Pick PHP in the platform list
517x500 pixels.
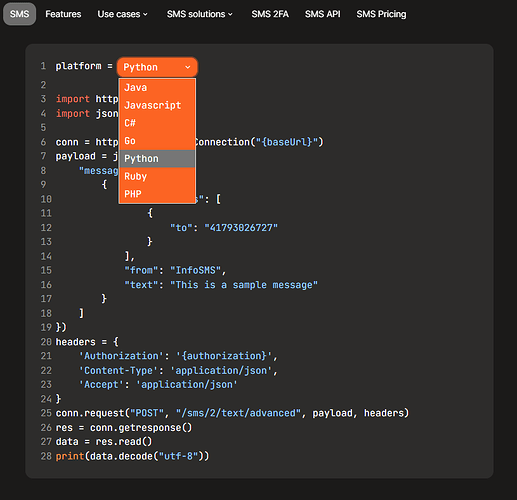click(x=157, y=194)
